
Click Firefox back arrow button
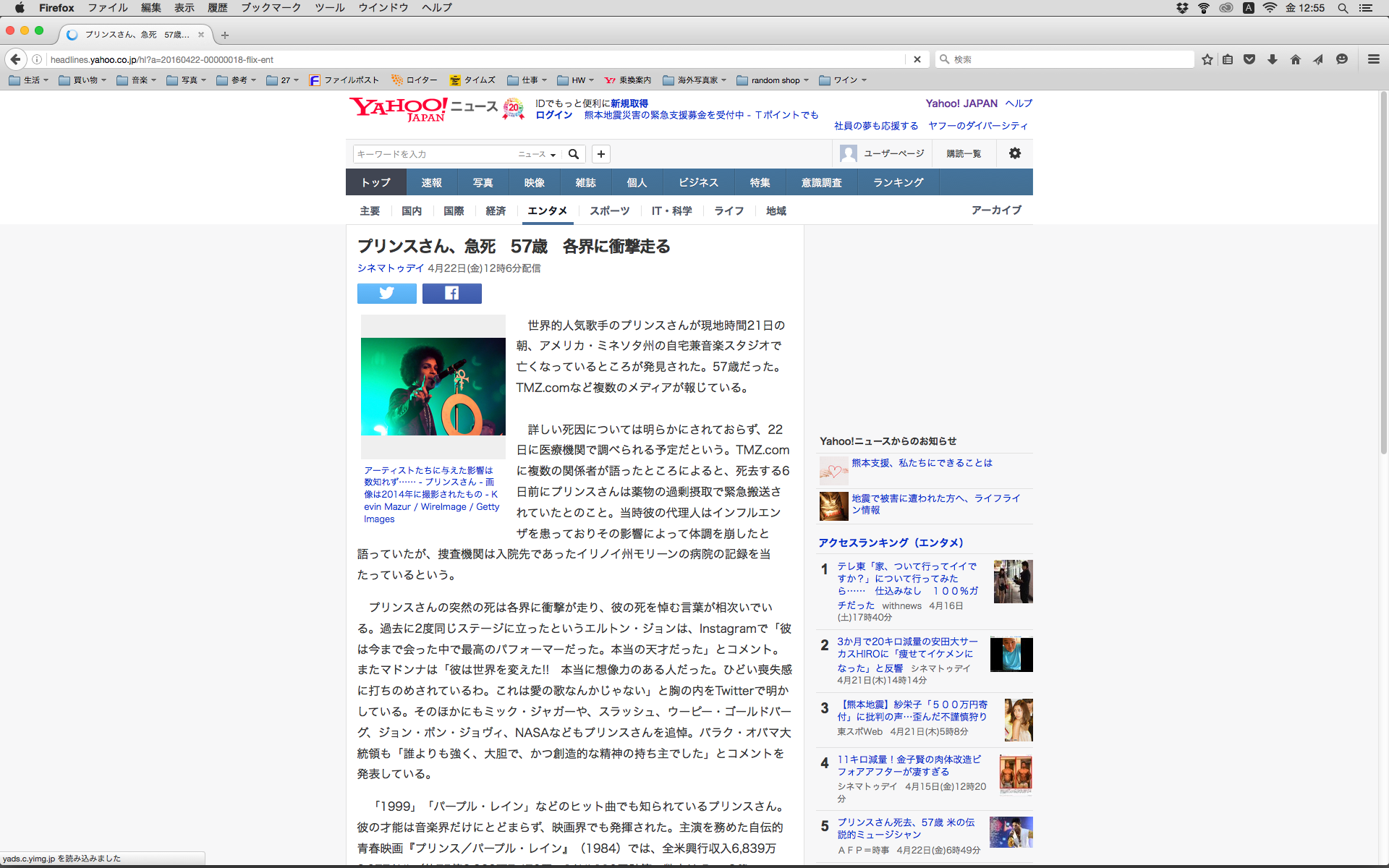click(16, 59)
